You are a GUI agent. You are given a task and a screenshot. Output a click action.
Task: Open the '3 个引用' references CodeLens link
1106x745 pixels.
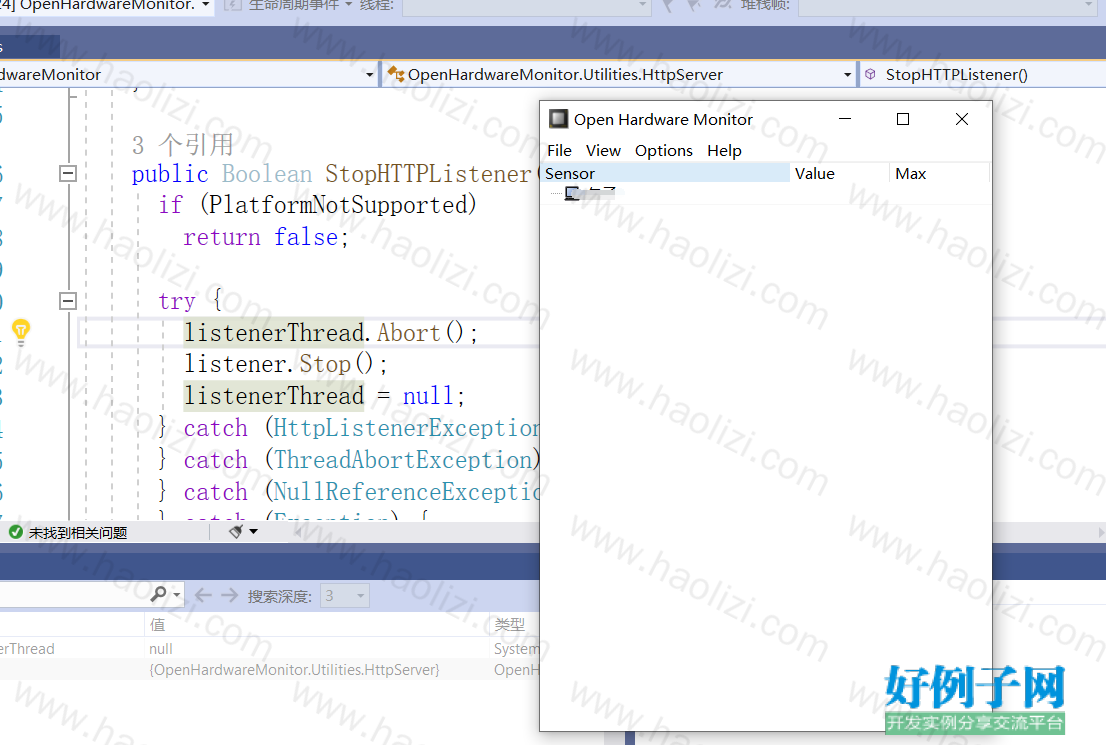[182, 145]
